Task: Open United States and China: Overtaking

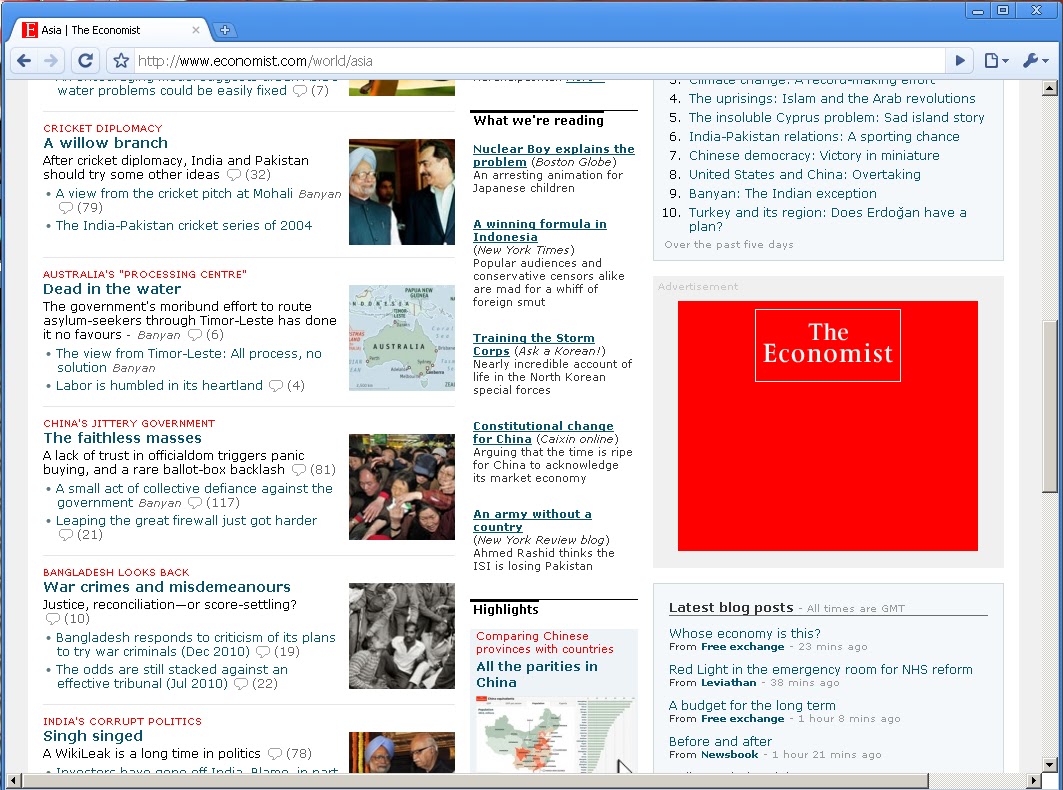Action: point(805,174)
